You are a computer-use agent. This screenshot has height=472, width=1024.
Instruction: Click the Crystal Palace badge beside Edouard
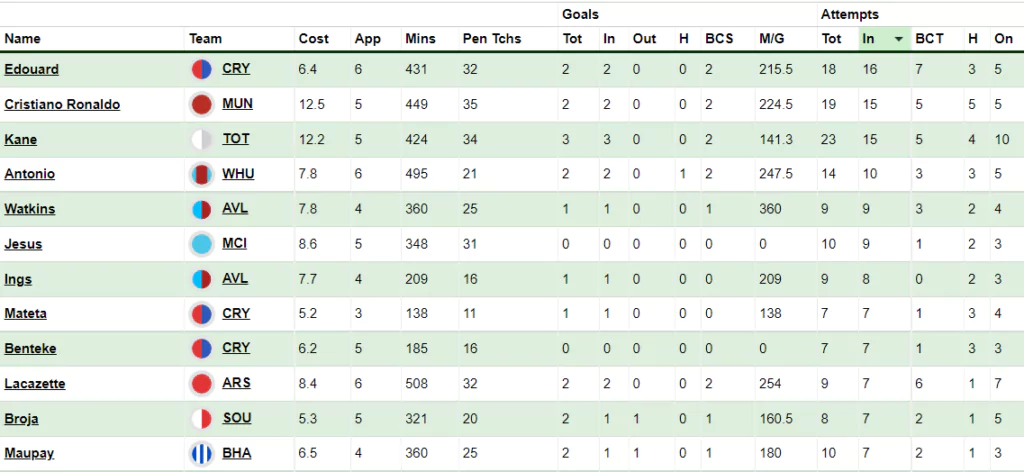pyautogui.click(x=201, y=69)
